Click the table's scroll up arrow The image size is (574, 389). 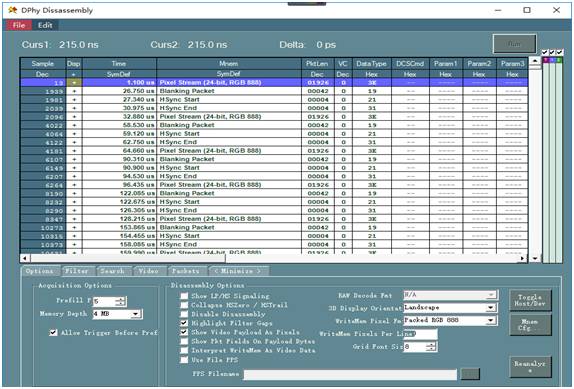click(x=535, y=61)
